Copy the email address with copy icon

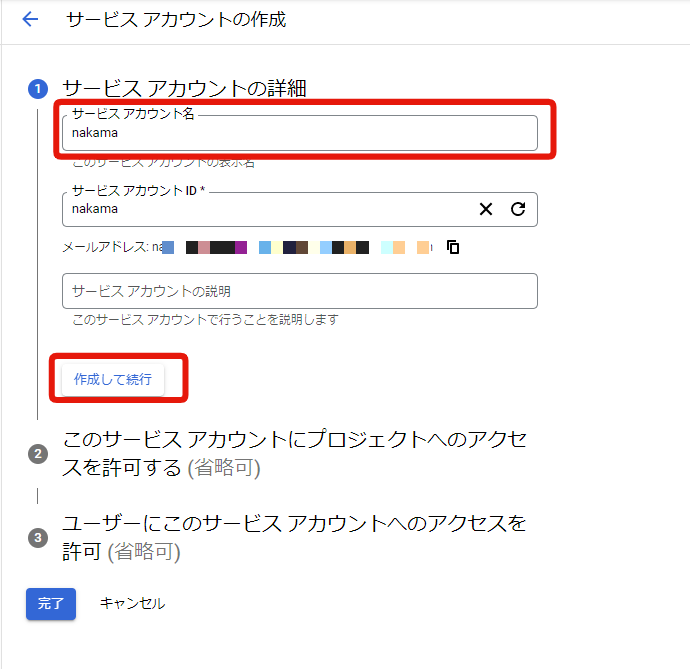pos(453,247)
